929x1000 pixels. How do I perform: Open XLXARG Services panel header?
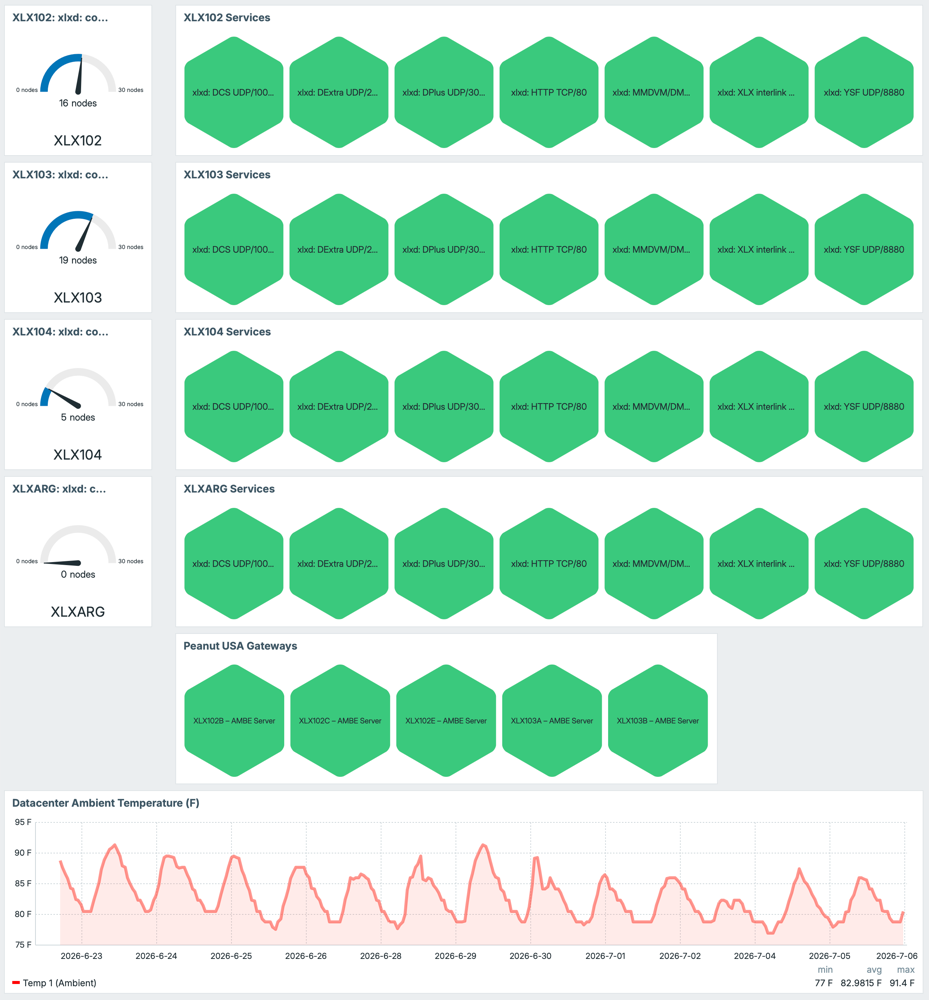tap(229, 489)
